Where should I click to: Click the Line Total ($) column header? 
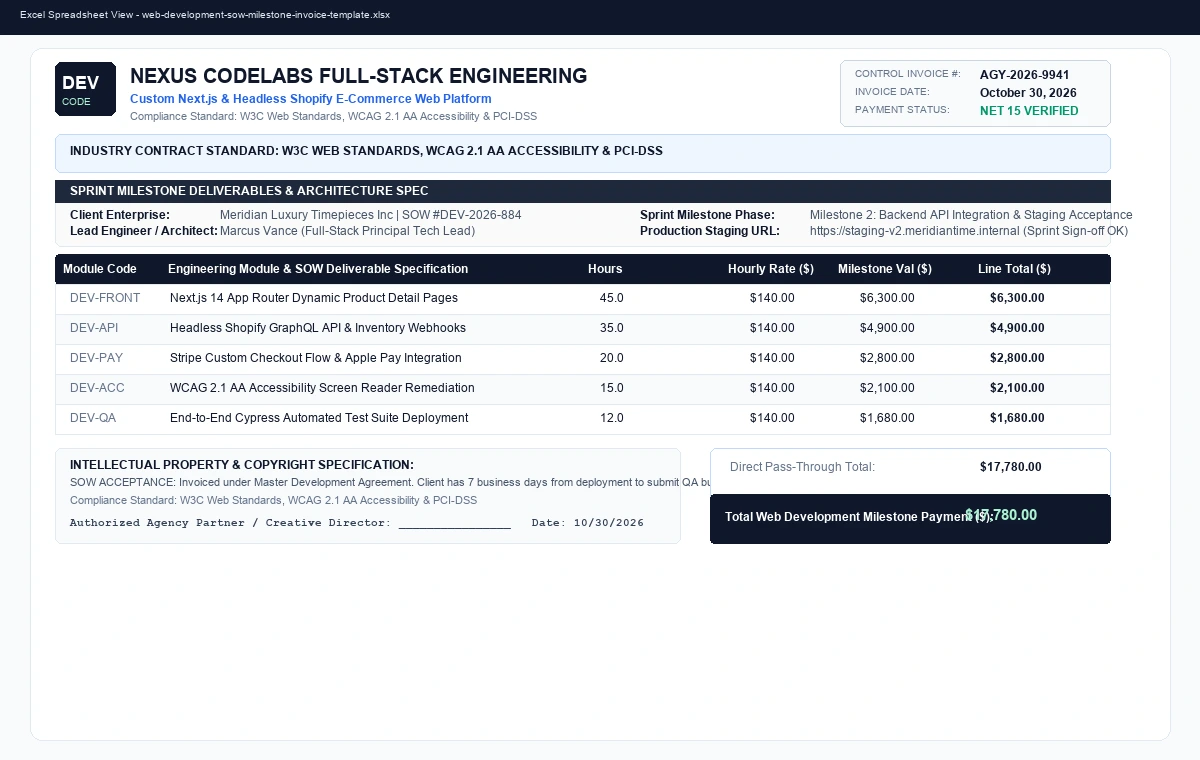pyautogui.click(x=1014, y=269)
